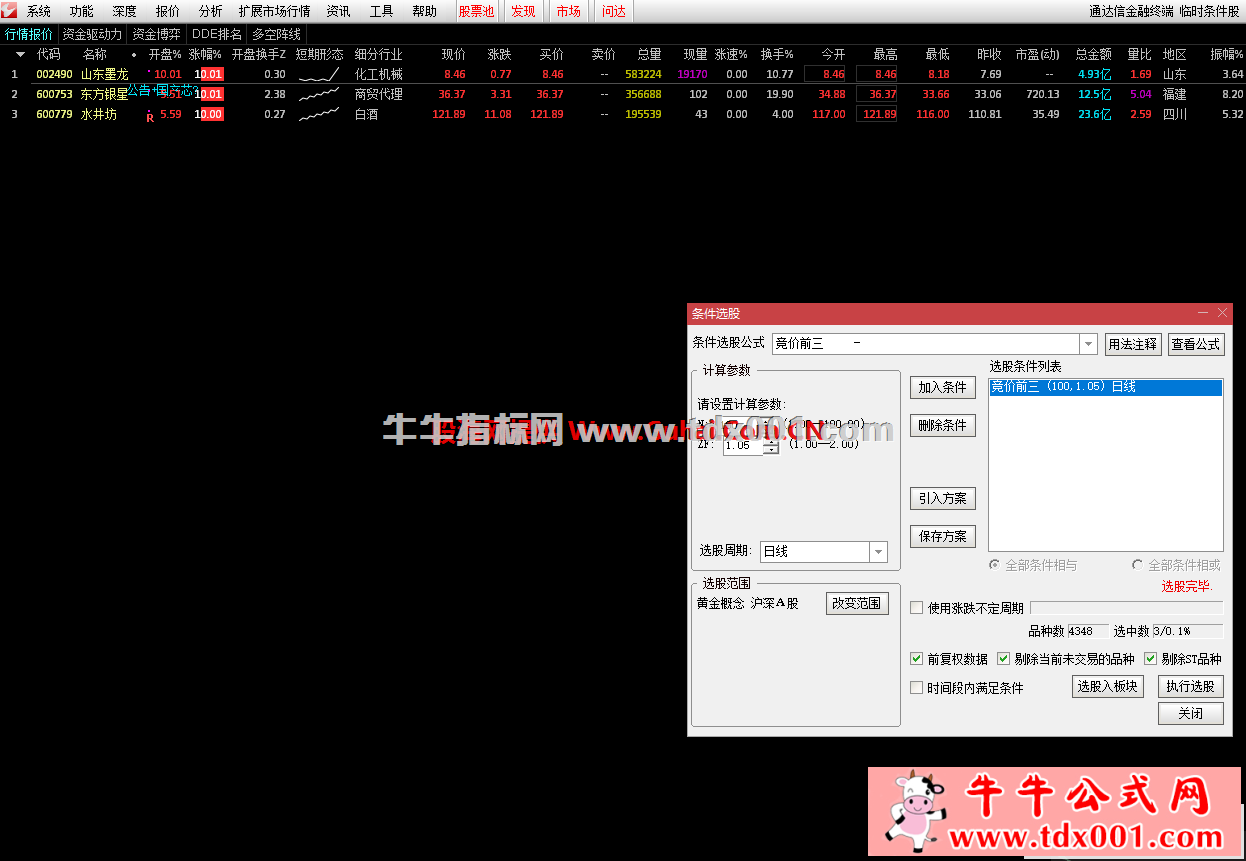Toggle the 使用涨跌不定周期 checkbox
This screenshot has width=1246, height=861.
tap(916, 607)
